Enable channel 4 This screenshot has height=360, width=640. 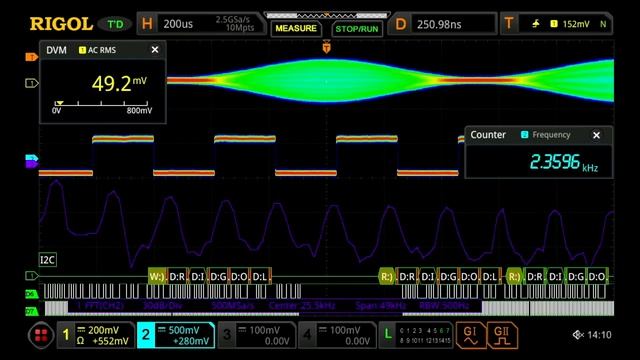tap(337, 335)
